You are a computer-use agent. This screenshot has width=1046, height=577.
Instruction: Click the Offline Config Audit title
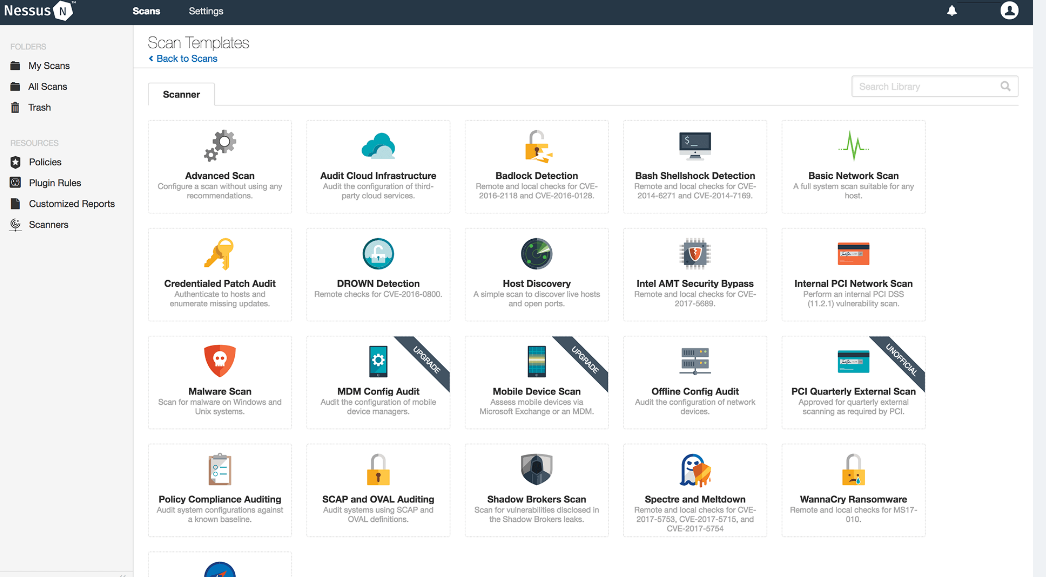pyautogui.click(x=695, y=392)
